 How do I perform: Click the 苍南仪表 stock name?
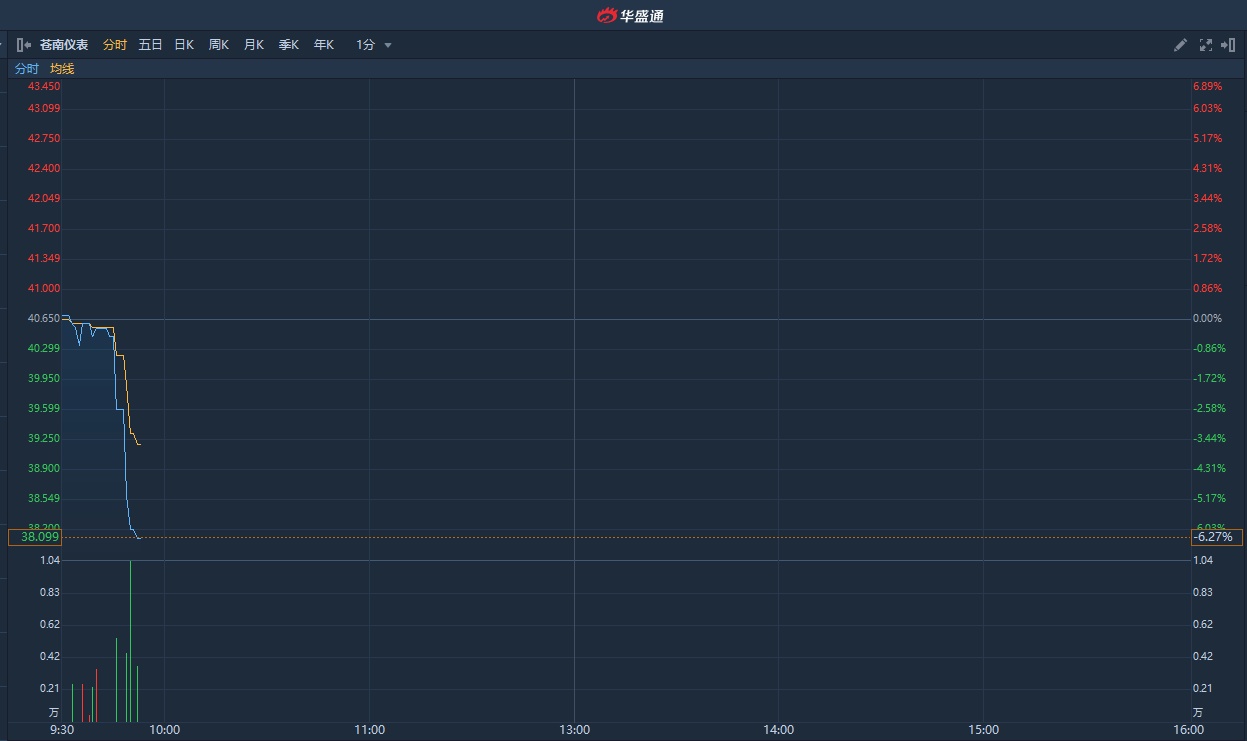pos(64,45)
